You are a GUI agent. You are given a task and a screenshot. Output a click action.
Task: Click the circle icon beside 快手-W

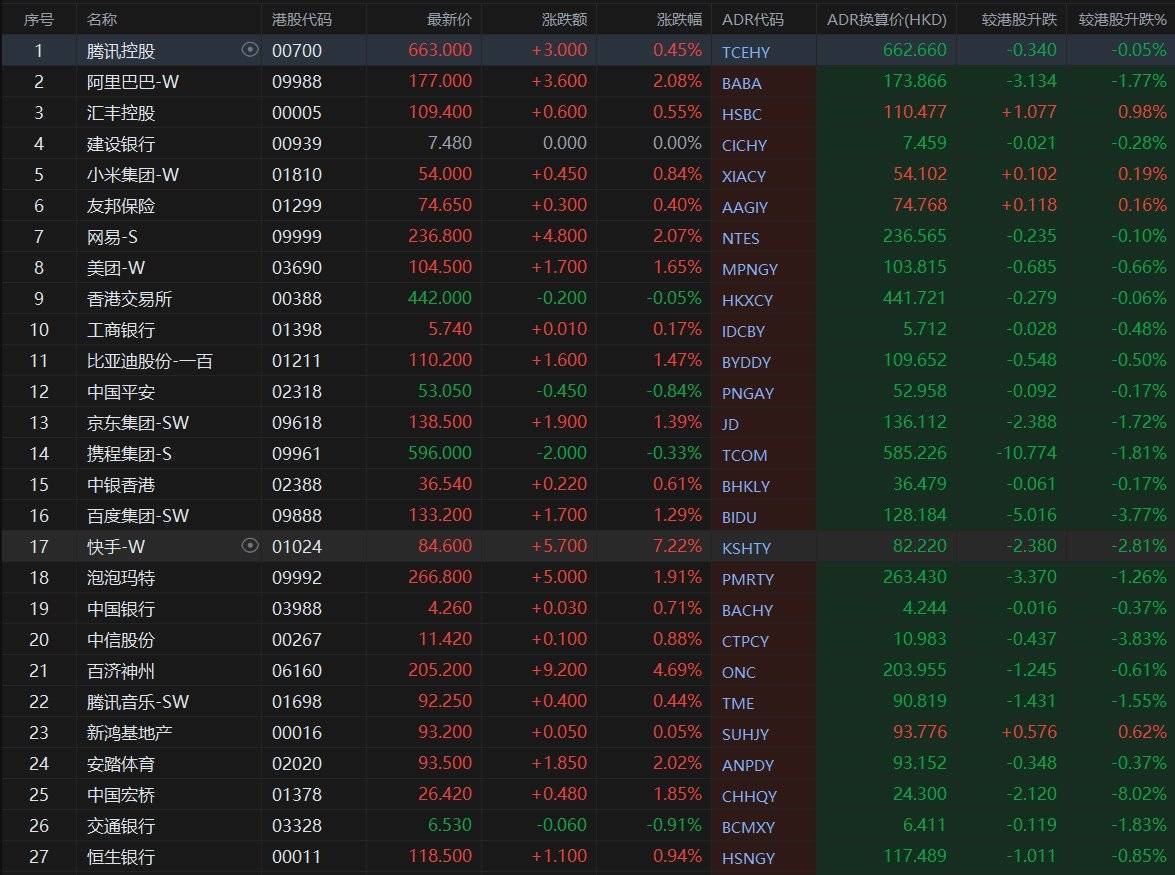click(250, 546)
